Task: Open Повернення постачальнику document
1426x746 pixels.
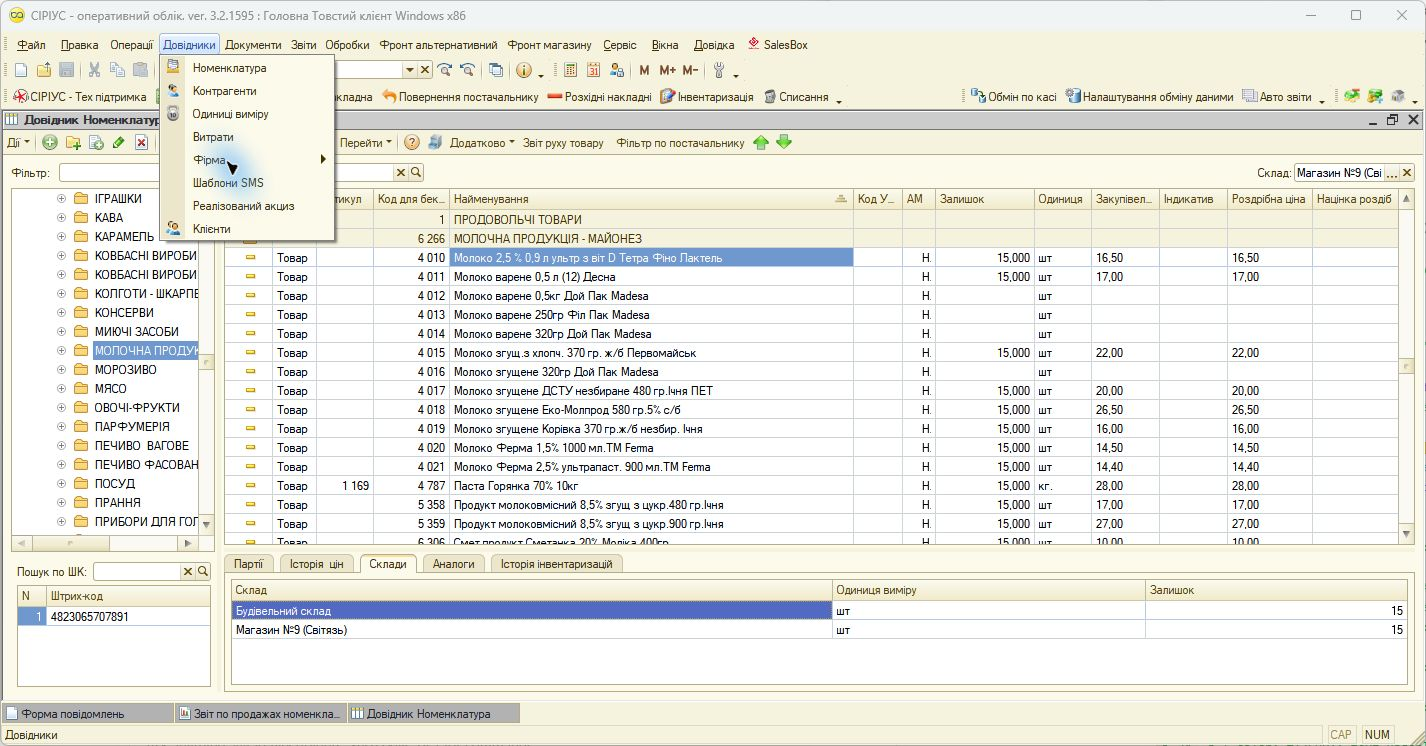Action: coord(460,97)
